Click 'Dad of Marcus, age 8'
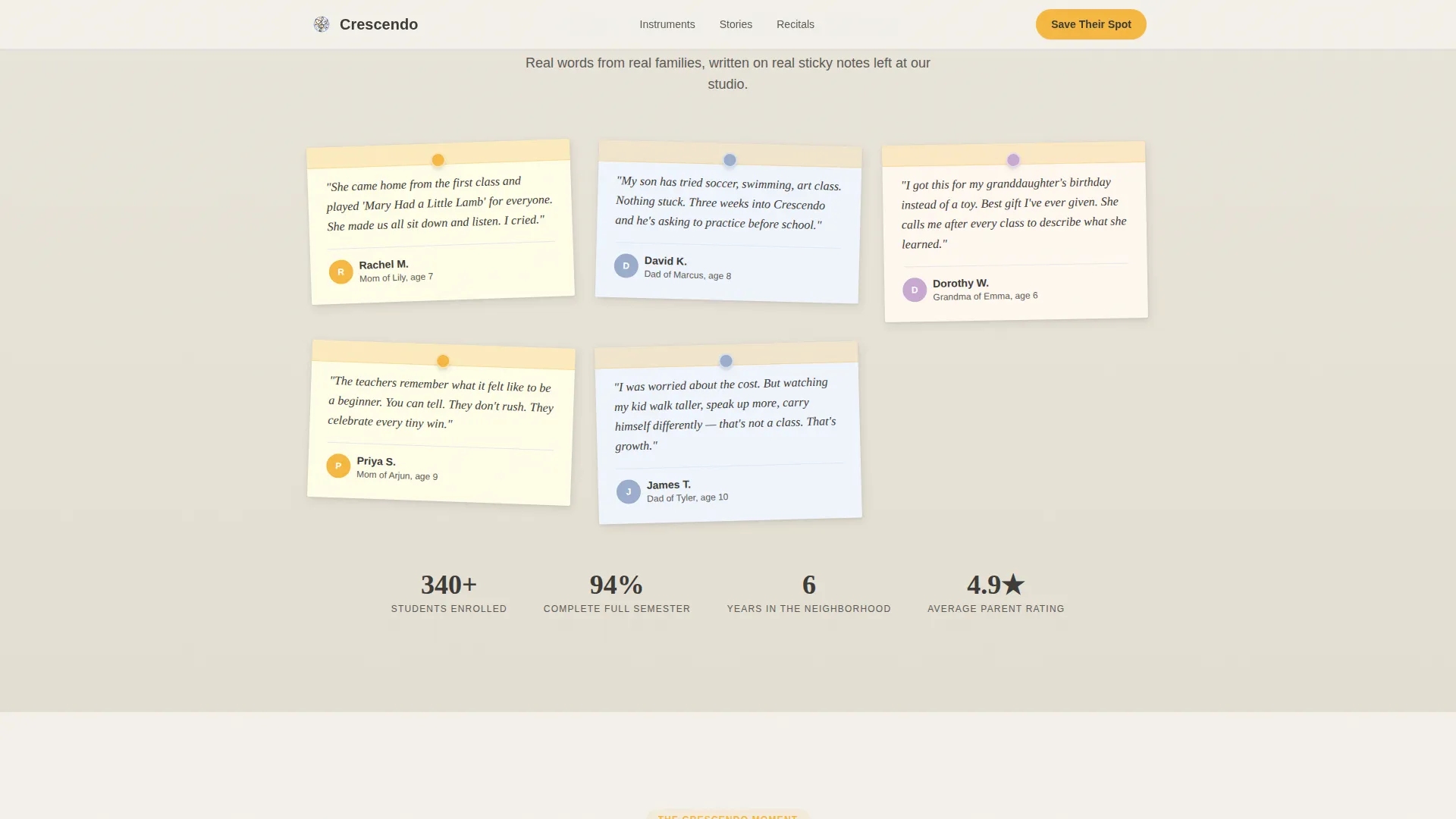This screenshot has width=1456, height=819. [x=687, y=275]
